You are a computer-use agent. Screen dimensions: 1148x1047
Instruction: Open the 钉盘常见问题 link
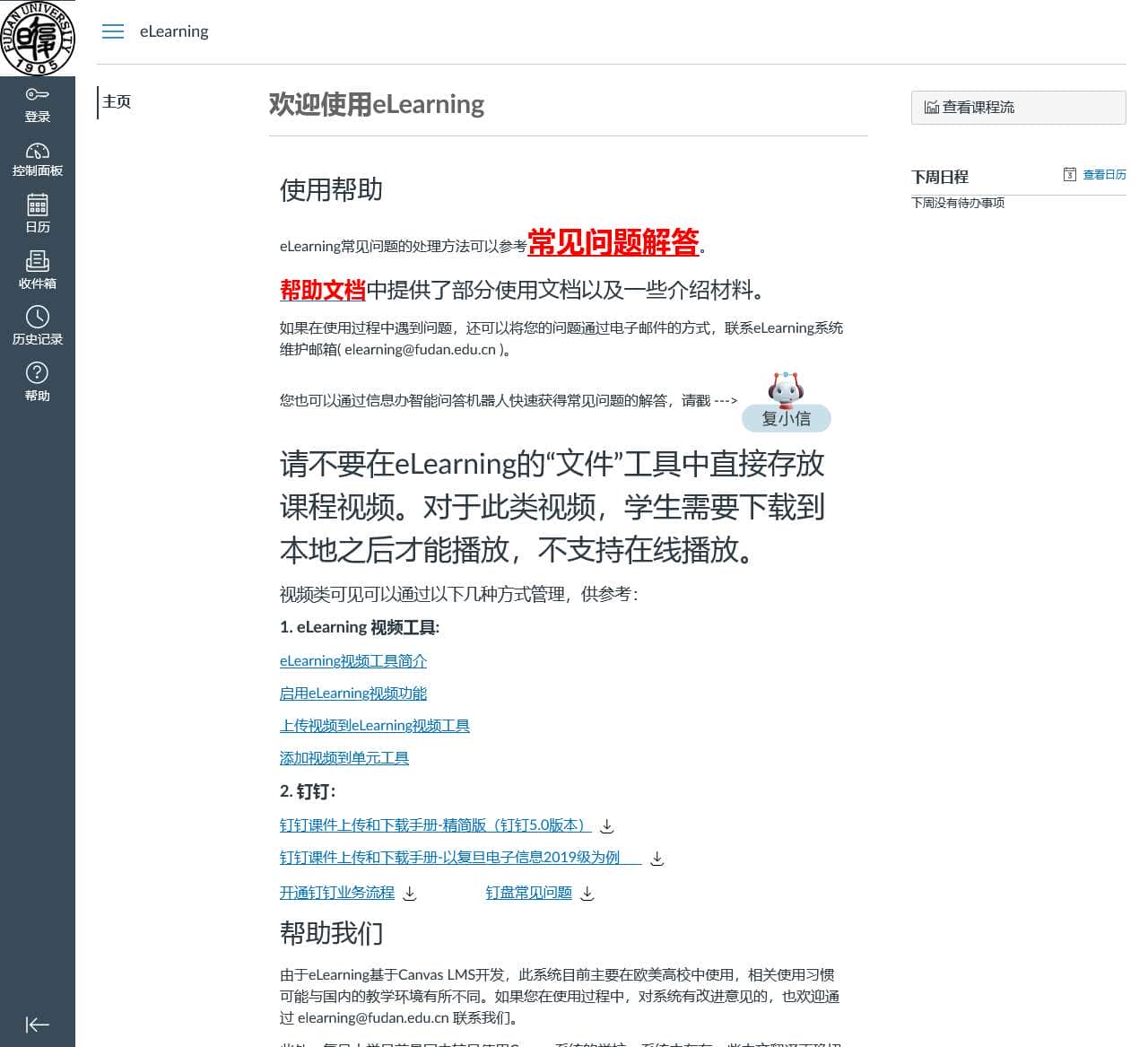click(528, 893)
